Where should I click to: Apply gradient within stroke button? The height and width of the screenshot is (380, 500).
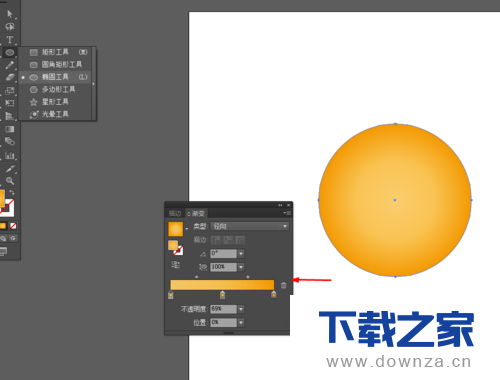[x=216, y=240]
